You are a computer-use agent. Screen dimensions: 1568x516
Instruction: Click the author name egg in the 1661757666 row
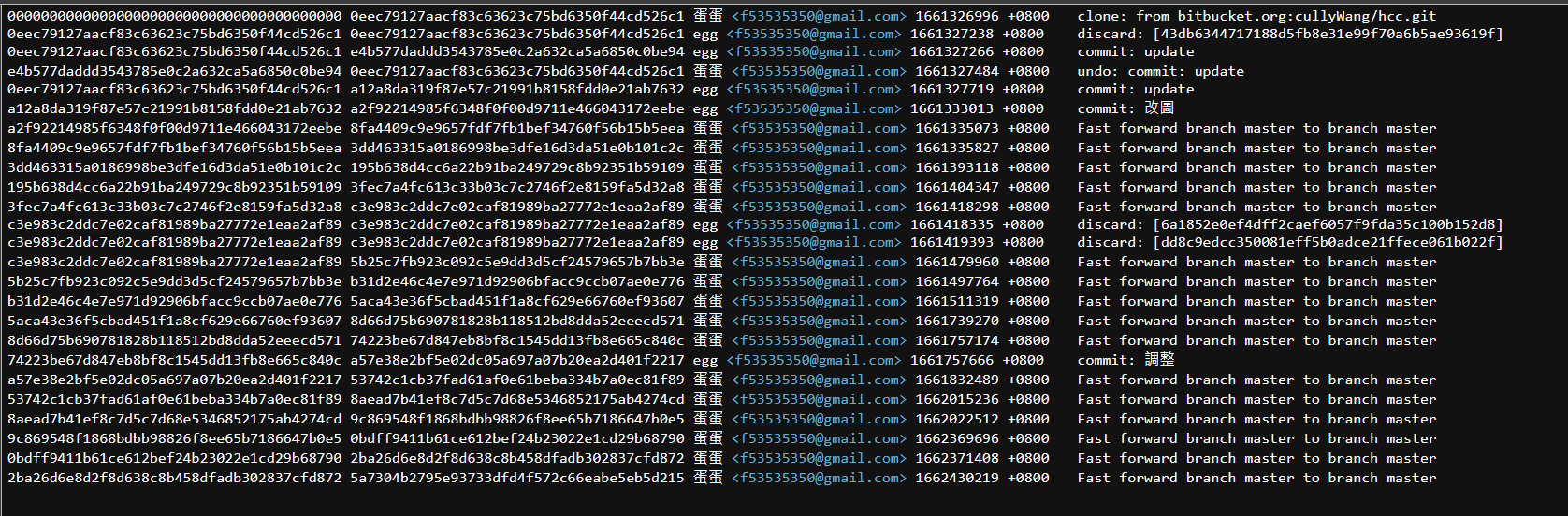click(x=705, y=360)
